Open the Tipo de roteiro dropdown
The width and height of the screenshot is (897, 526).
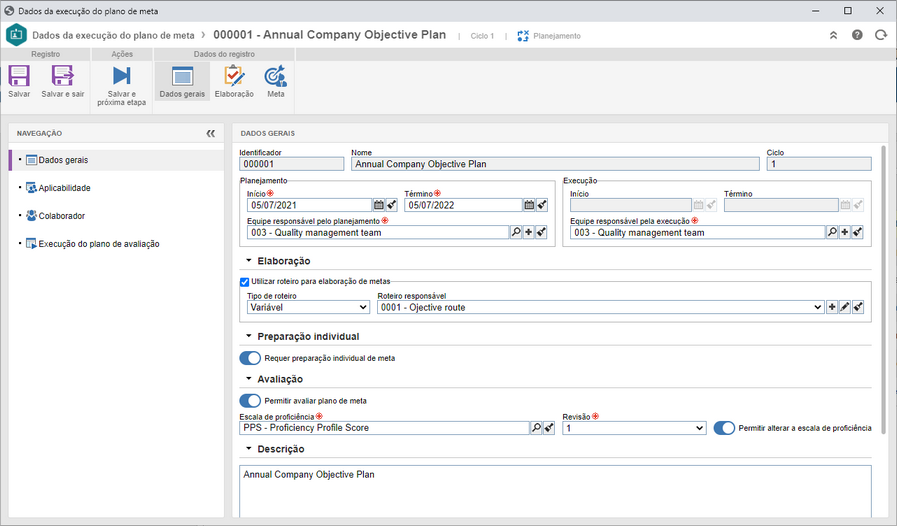coord(308,307)
